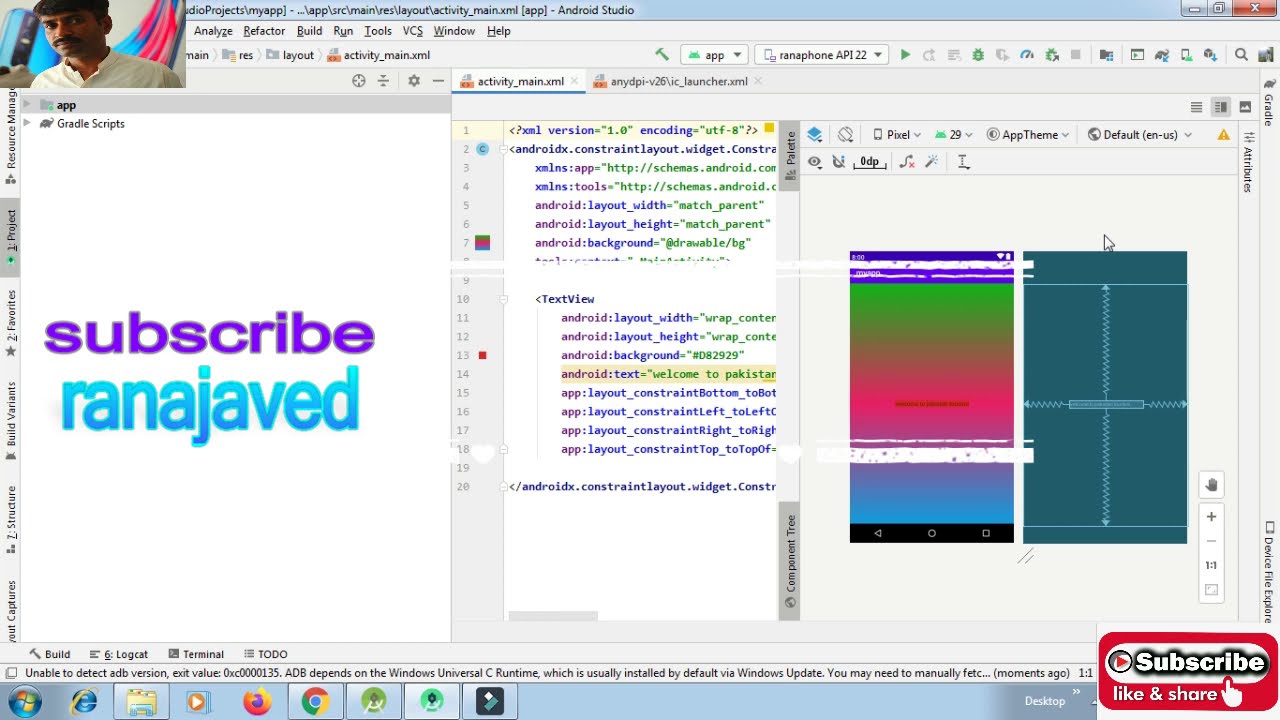Click the yellow warning icon in design toolbar

click(1223, 135)
